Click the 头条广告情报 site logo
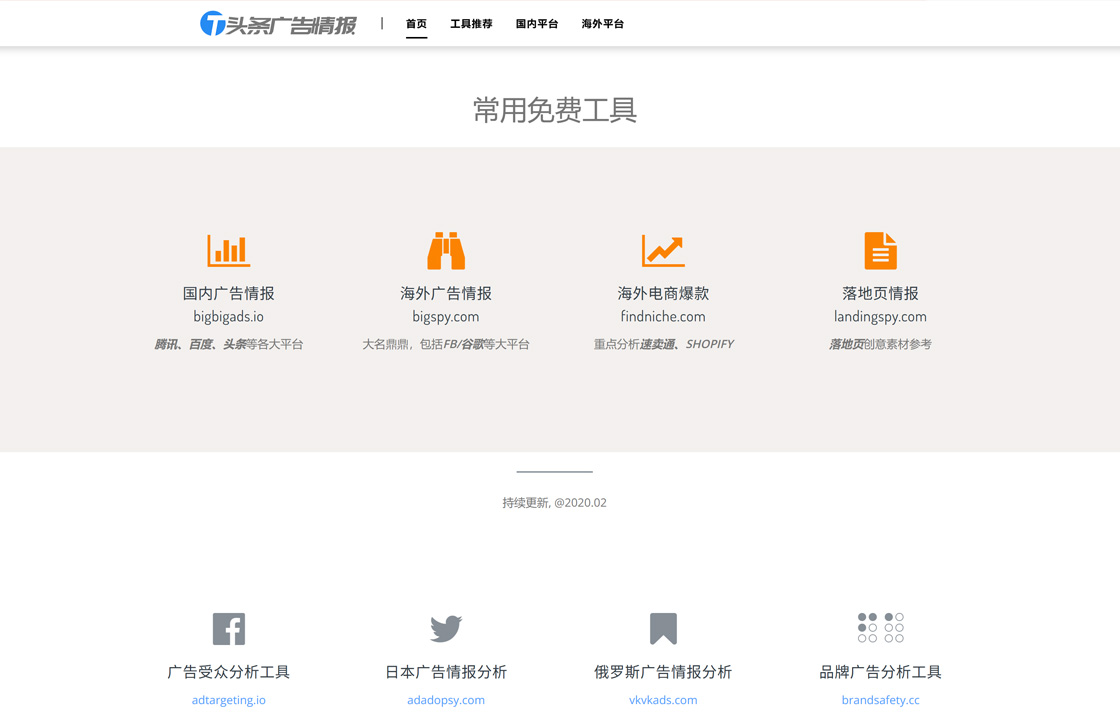 278,24
